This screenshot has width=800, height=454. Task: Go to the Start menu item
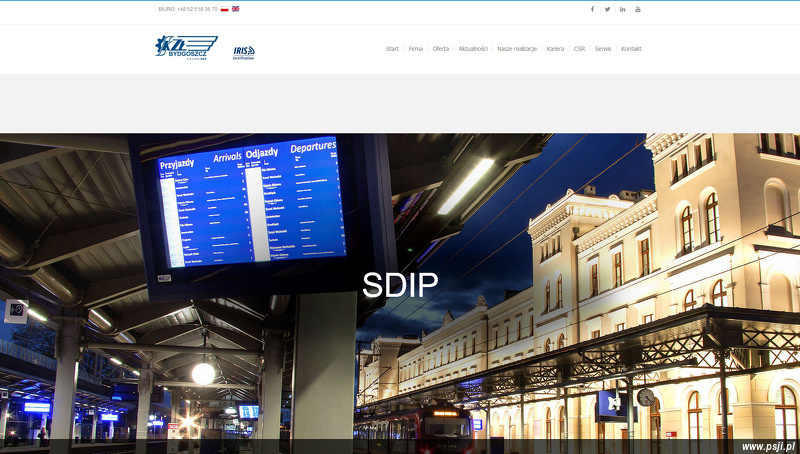392,49
